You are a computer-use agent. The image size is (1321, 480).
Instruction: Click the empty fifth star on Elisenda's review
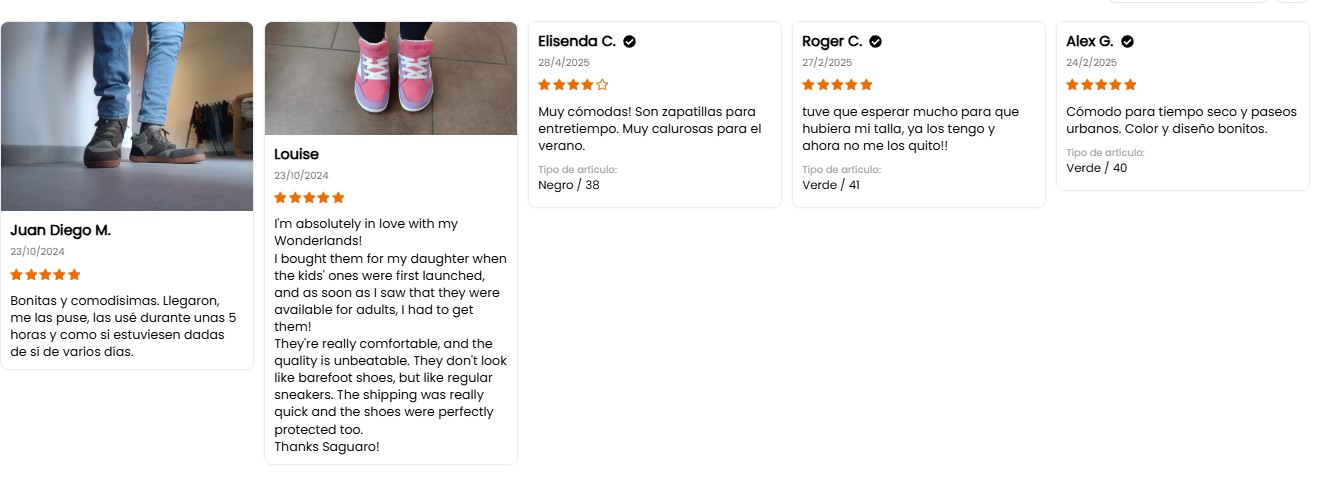[602, 85]
